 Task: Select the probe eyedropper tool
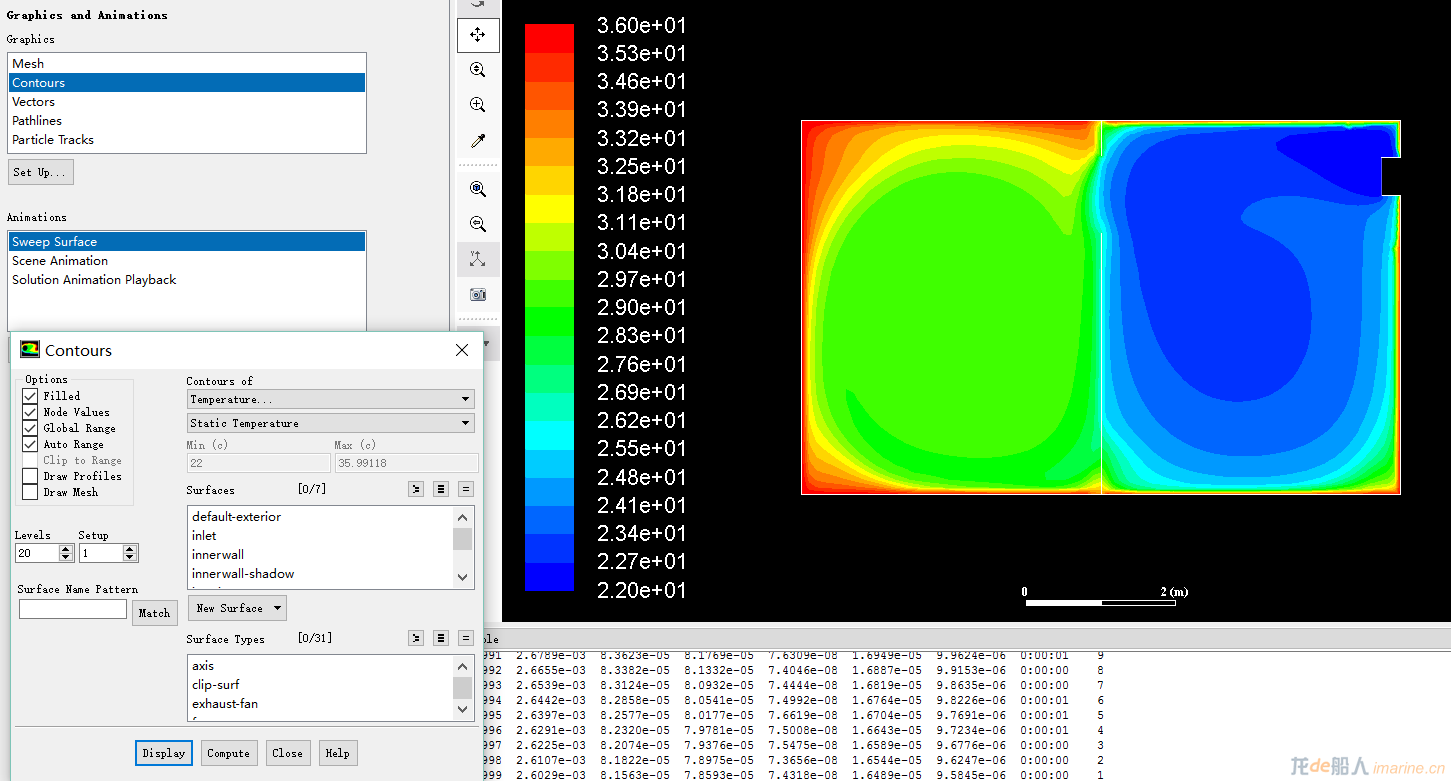[478, 141]
